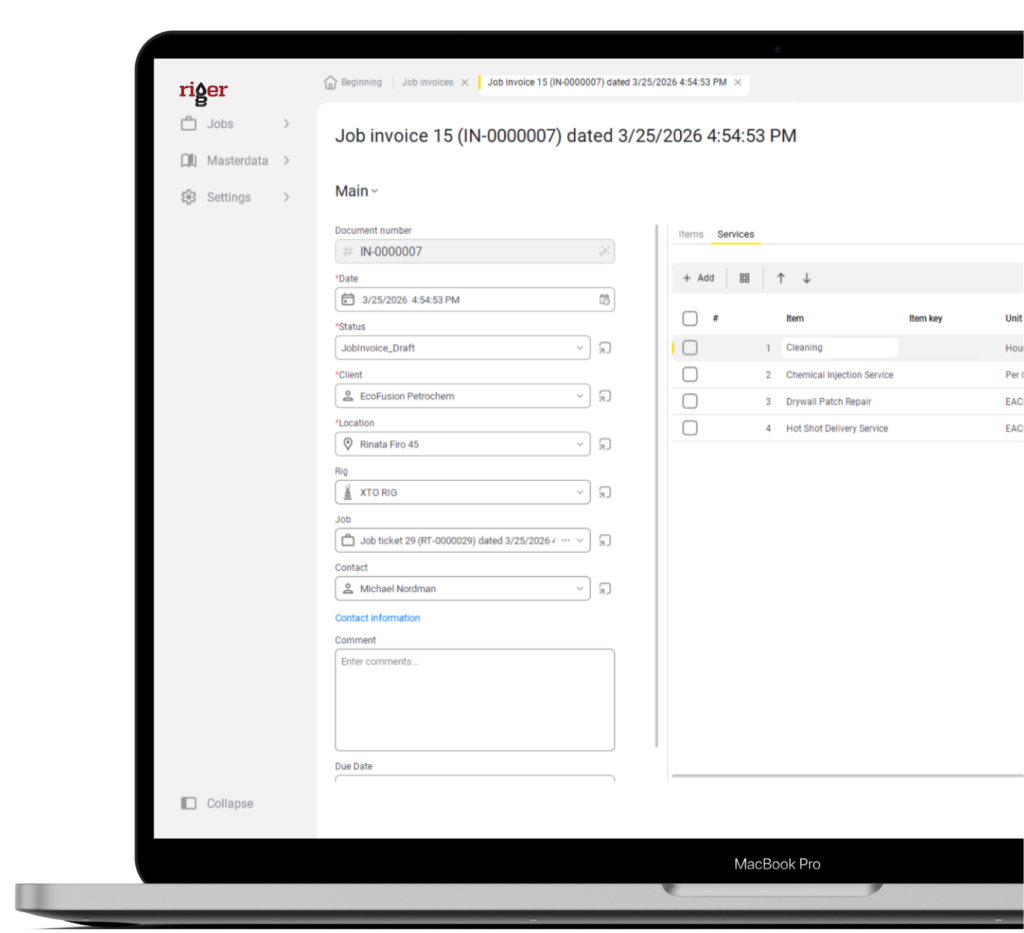Open the Rig dropdown arrow
Viewport: 1024px width, 933px height.
pos(580,493)
